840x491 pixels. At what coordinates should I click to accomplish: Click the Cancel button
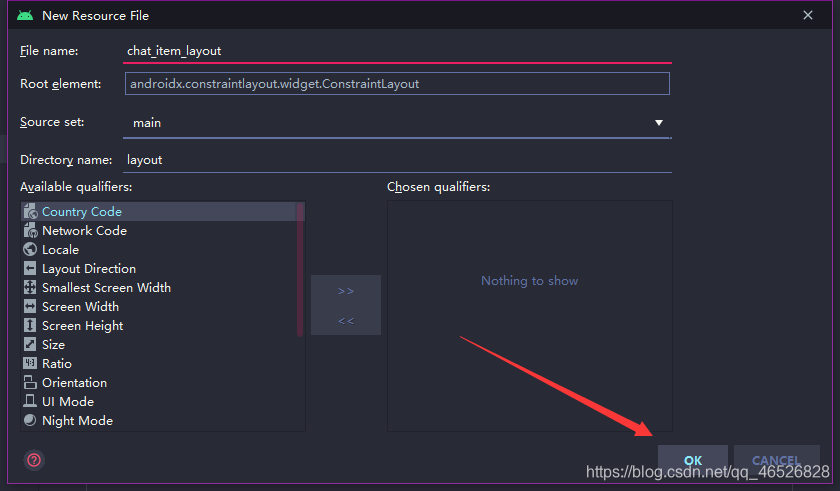pos(776,460)
